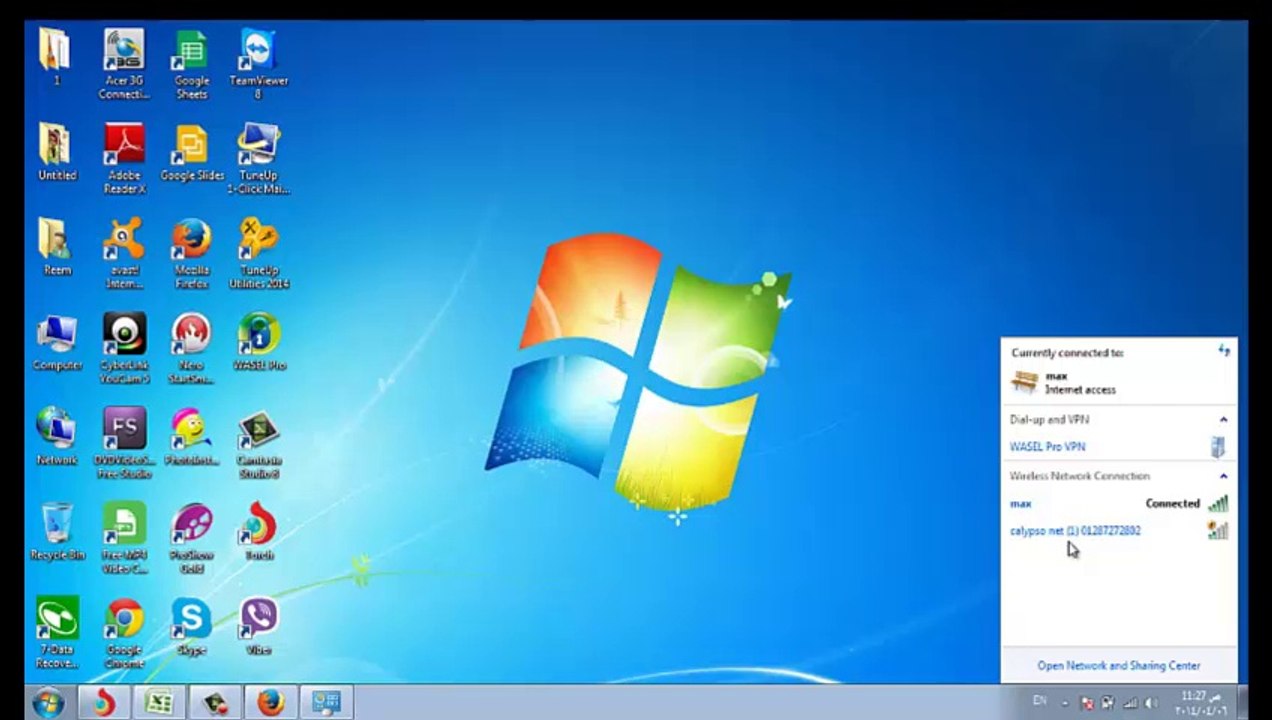Open the Google Slides desktop shortcut
The height and width of the screenshot is (720, 1272).
pos(191,151)
